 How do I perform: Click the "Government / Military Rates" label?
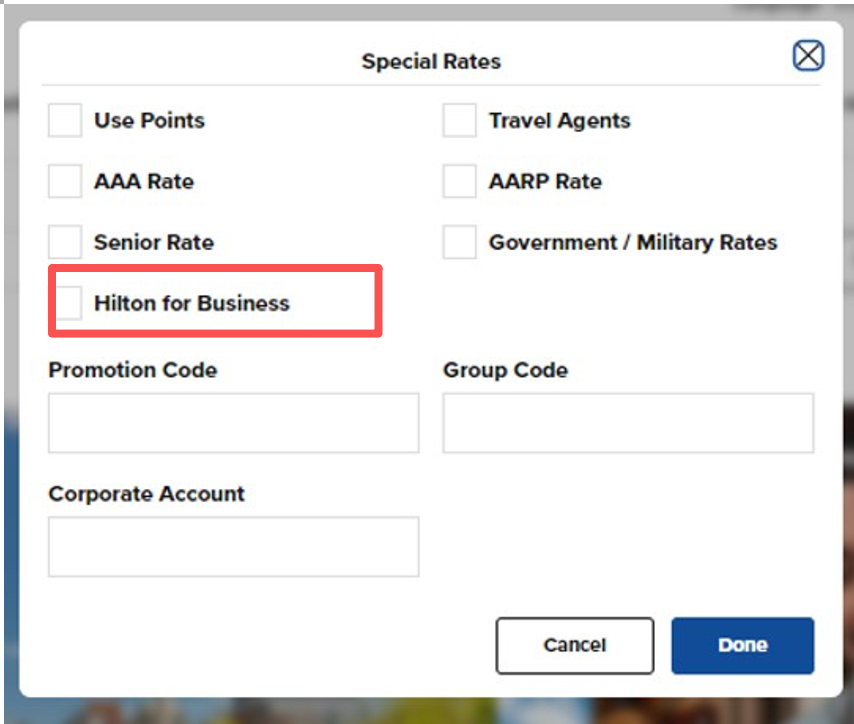[633, 242]
